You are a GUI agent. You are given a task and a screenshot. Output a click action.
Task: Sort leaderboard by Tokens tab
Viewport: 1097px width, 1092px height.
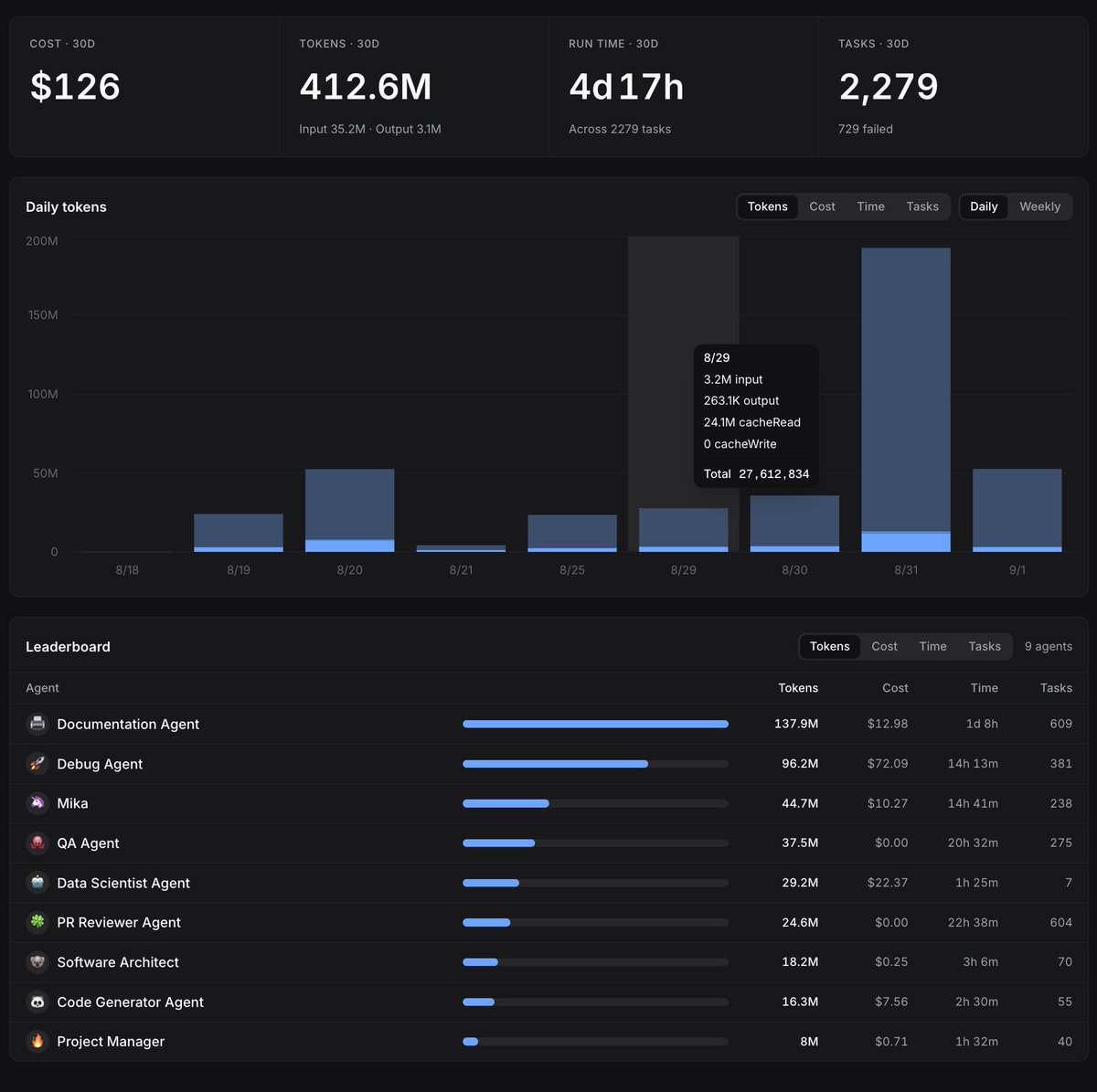pyautogui.click(x=829, y=646)
